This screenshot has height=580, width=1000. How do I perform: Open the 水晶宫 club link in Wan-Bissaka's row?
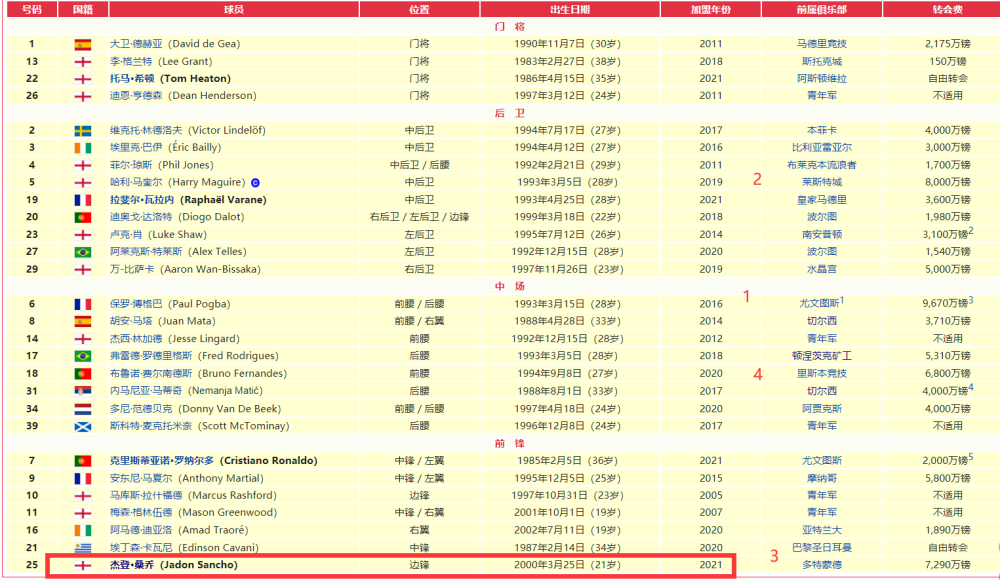point(821,269)
